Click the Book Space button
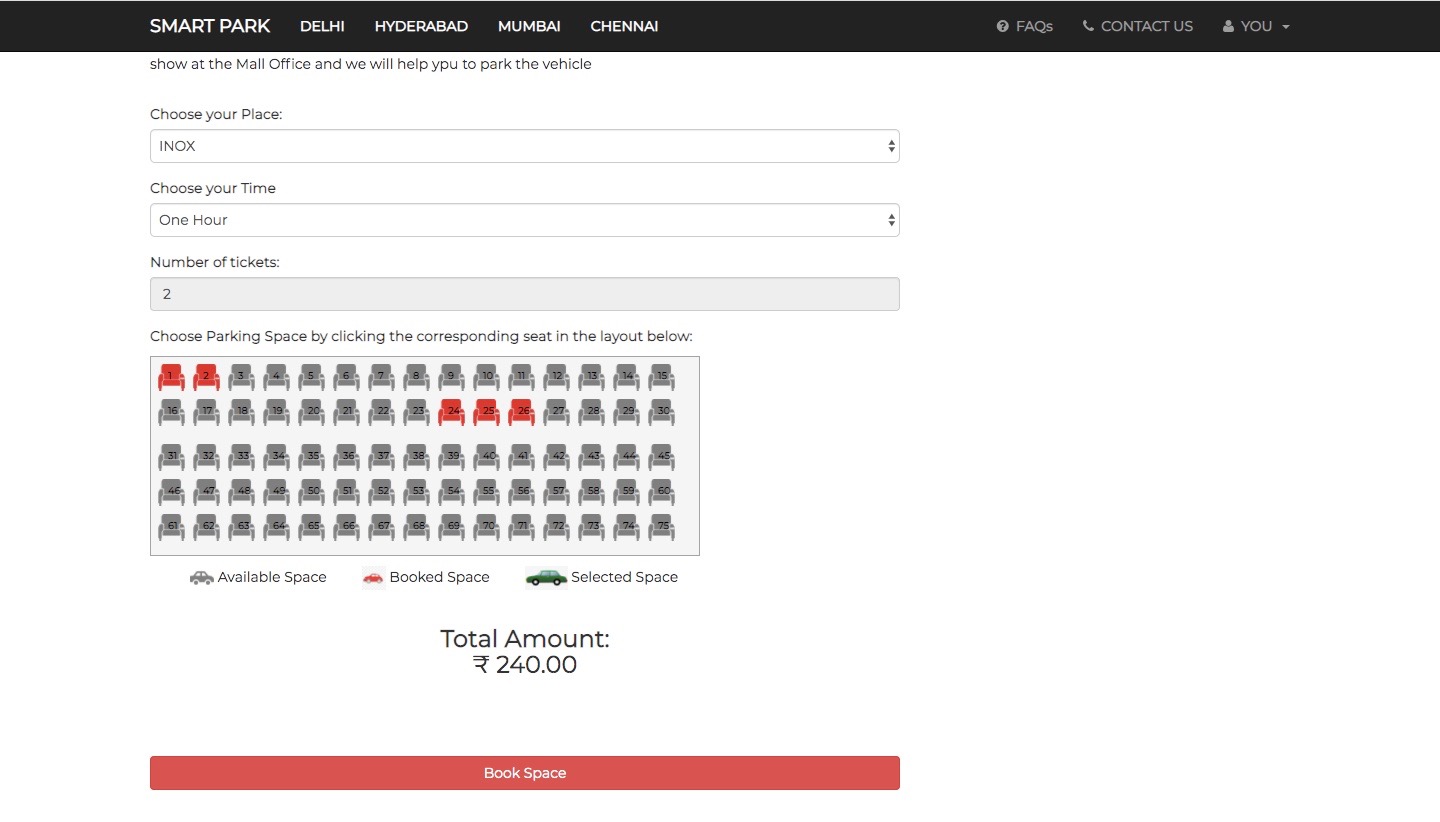 [524, 772]
